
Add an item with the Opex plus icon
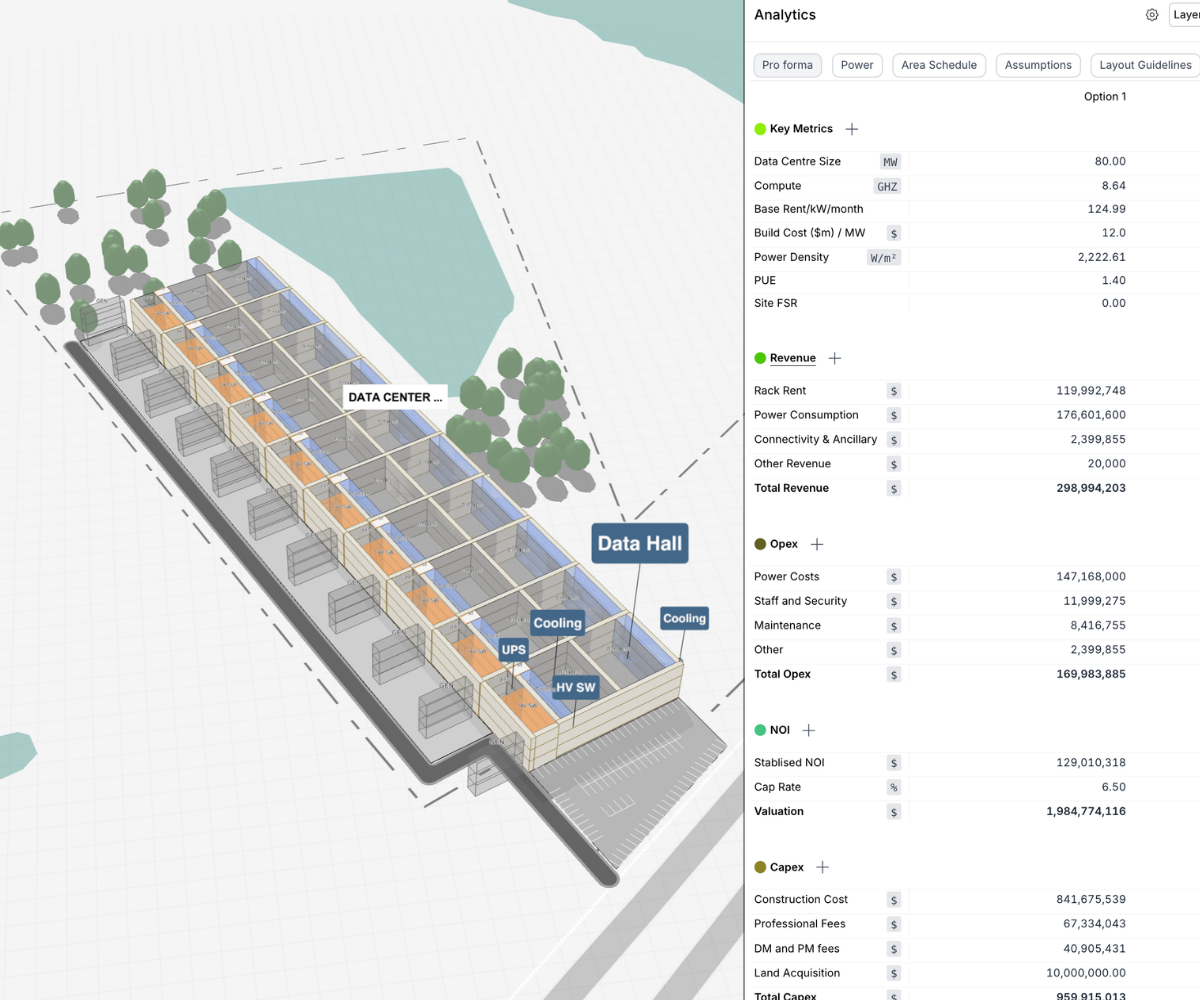click(x=817, y=544)
